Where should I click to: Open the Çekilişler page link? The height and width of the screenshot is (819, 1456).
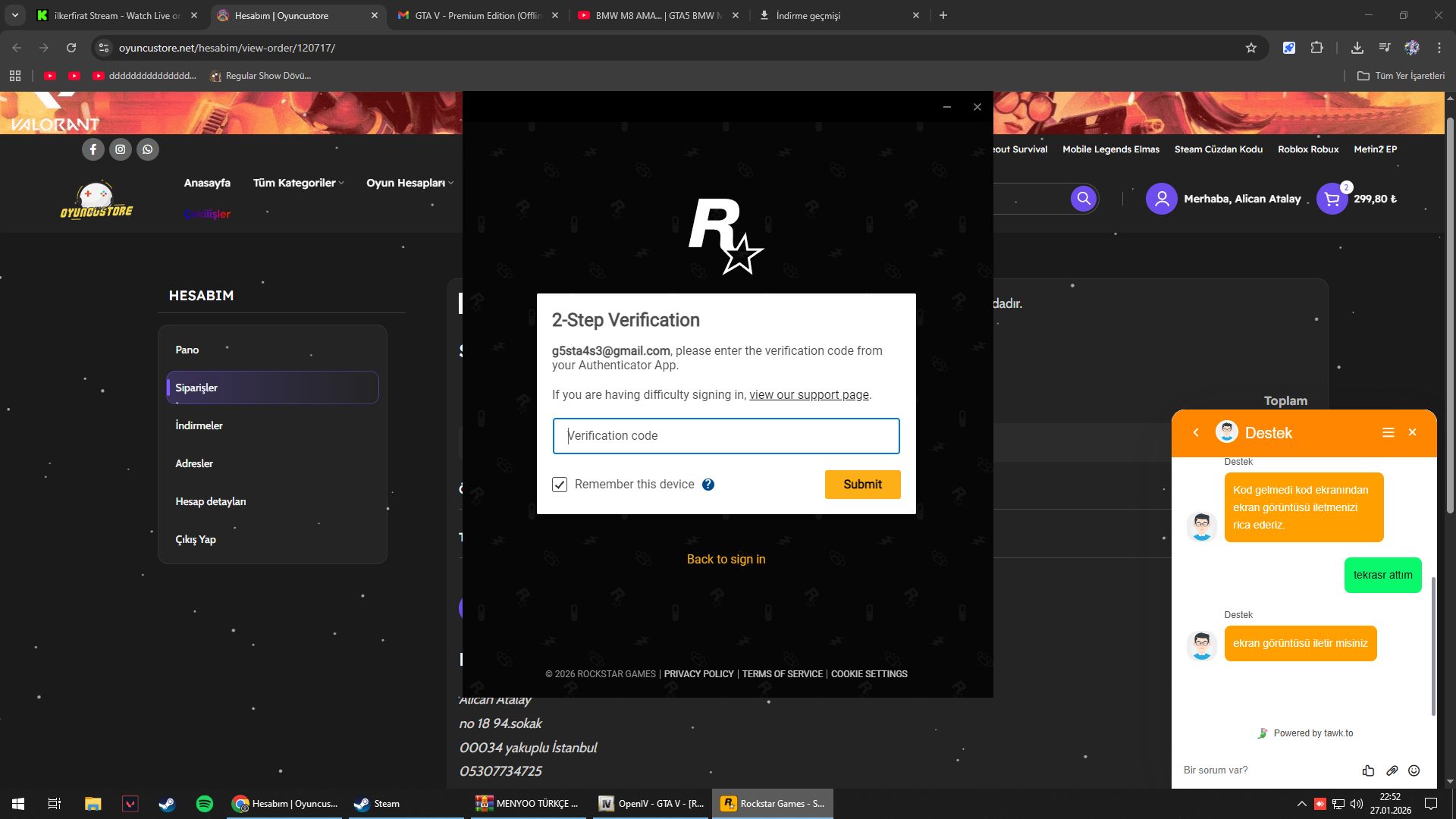207,214
